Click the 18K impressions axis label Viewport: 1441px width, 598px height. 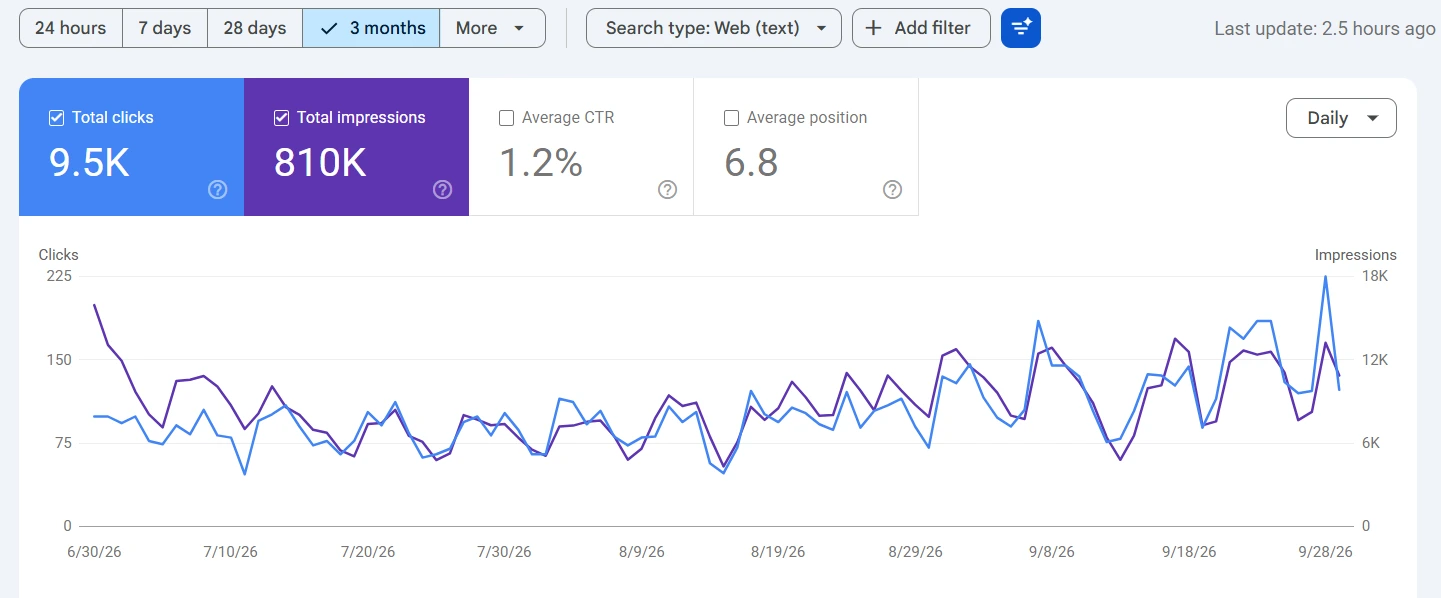click(1376, 276)
